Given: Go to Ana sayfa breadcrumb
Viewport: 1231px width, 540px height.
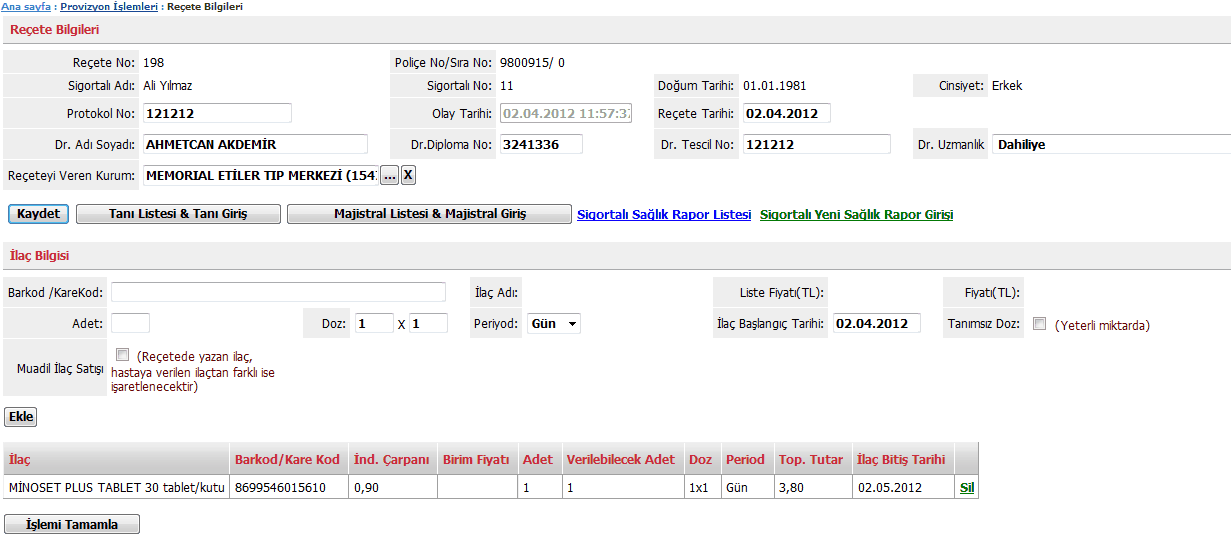Looking at the screenshot, I should [x=25, y=7].
